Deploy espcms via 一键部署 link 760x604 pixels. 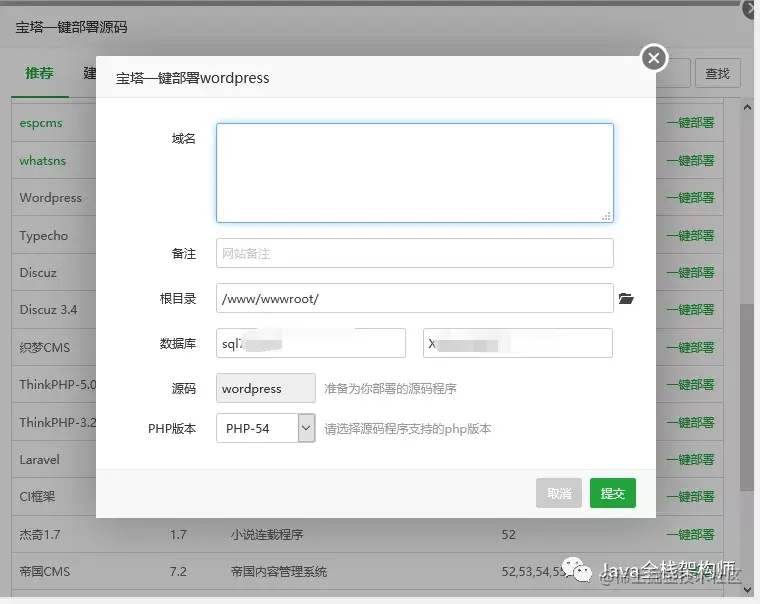(691, 123)
